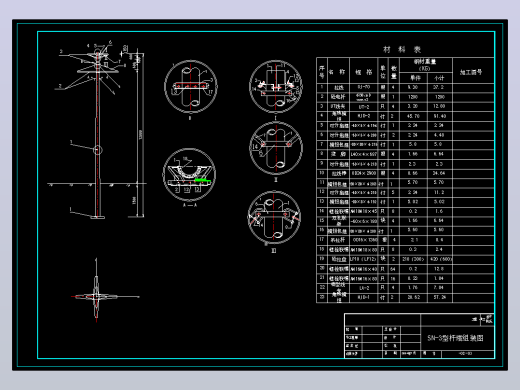Click detail circle II
This screenshot has height=390, width=520.
[x=276, y=148]
